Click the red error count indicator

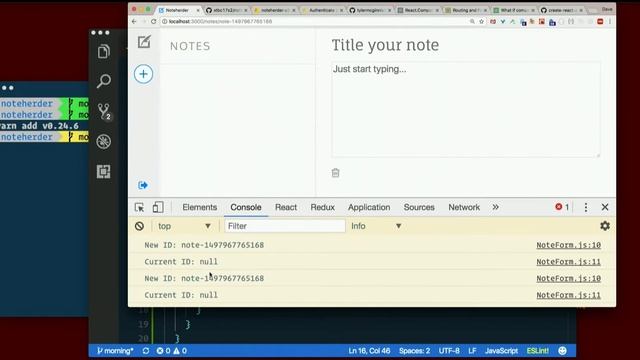point(562,207)
